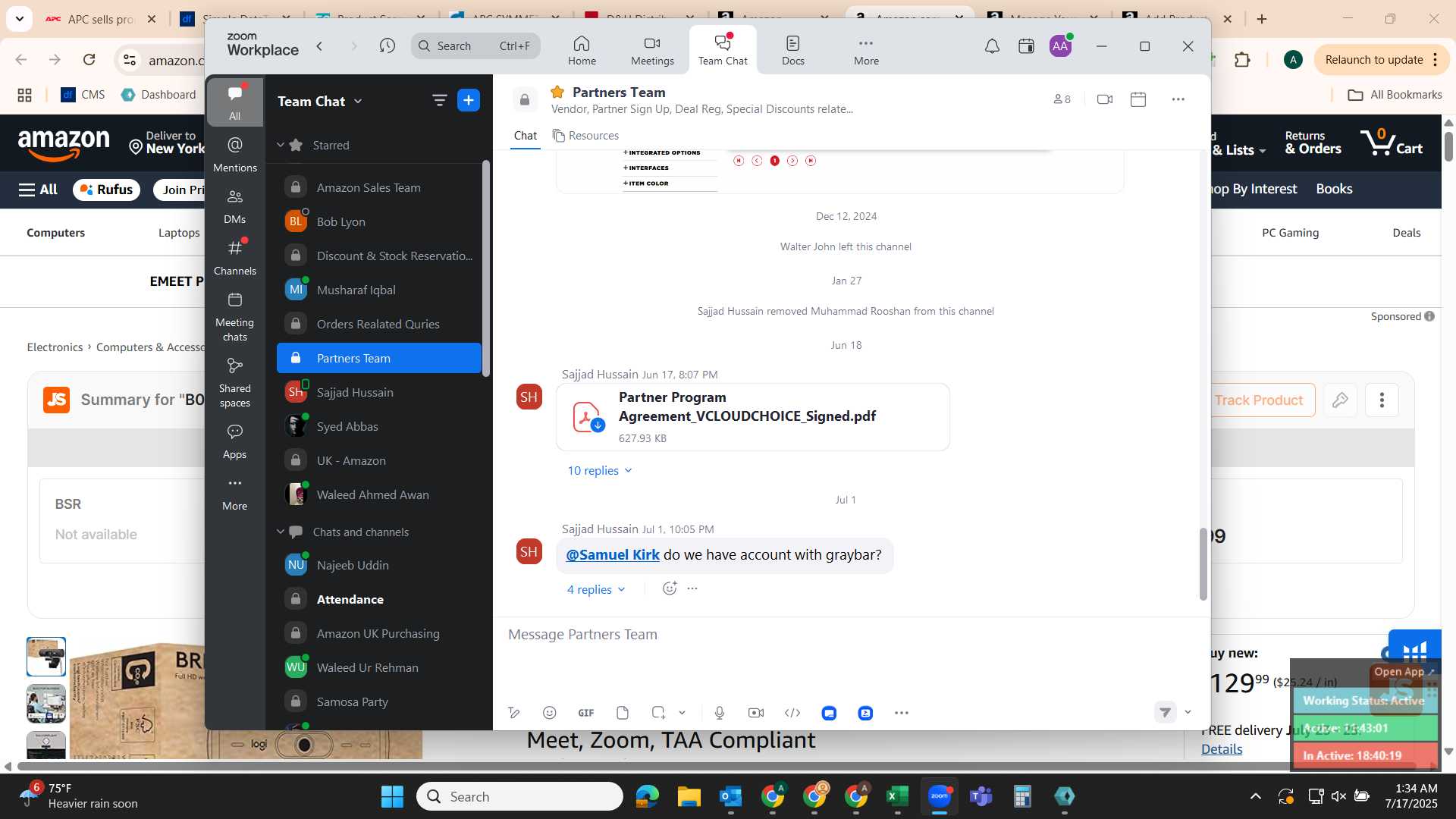The width and height of the screenshot is (1456, 819).
Task: Focus Message Partners Team input
Action: point(847,635)
